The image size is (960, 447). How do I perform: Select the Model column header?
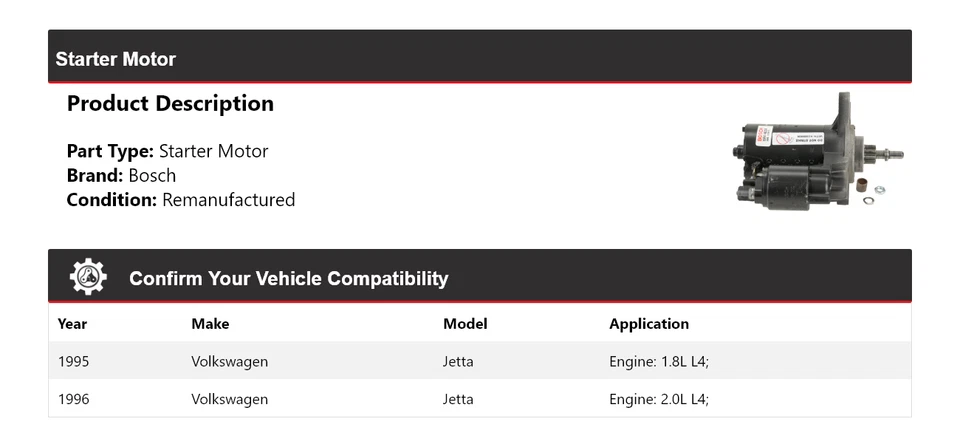point(465,324)
